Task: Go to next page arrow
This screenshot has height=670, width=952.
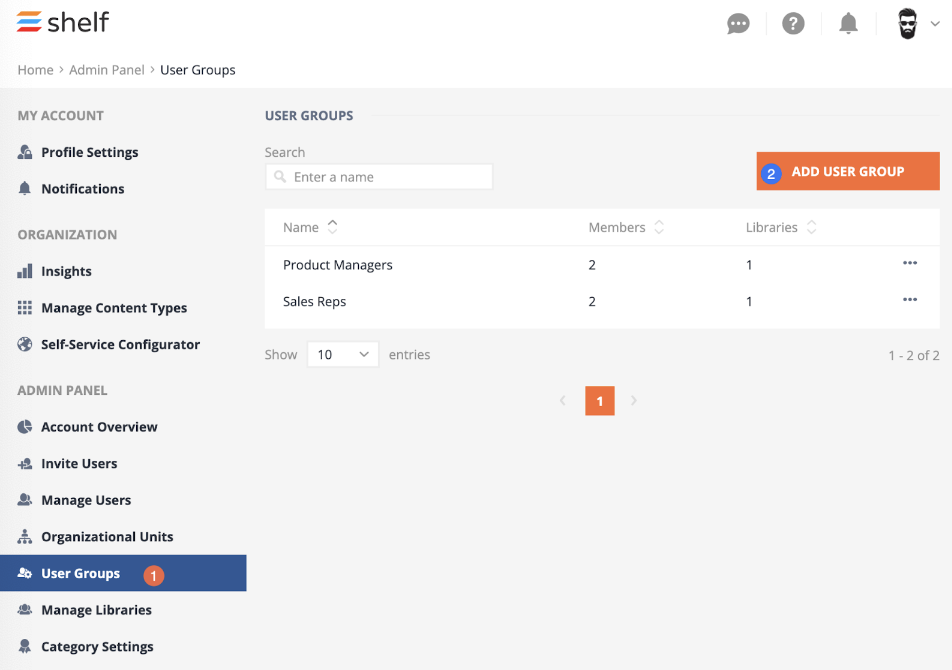Action: 634,401
